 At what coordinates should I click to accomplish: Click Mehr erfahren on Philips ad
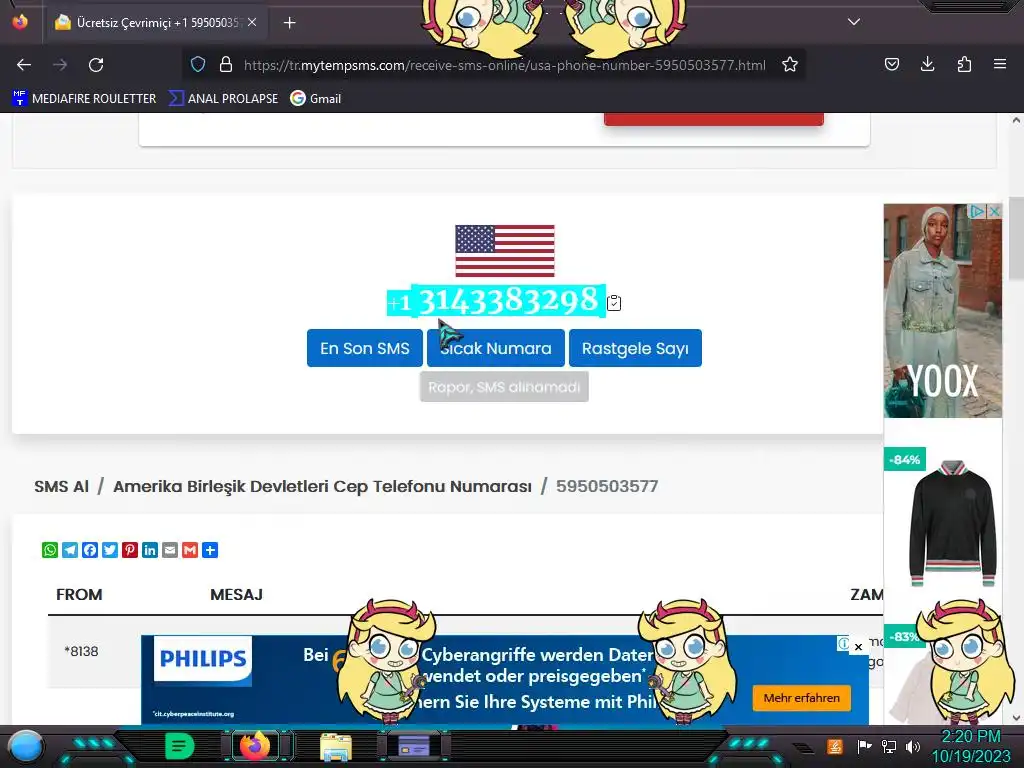click(x=801, y=698)
